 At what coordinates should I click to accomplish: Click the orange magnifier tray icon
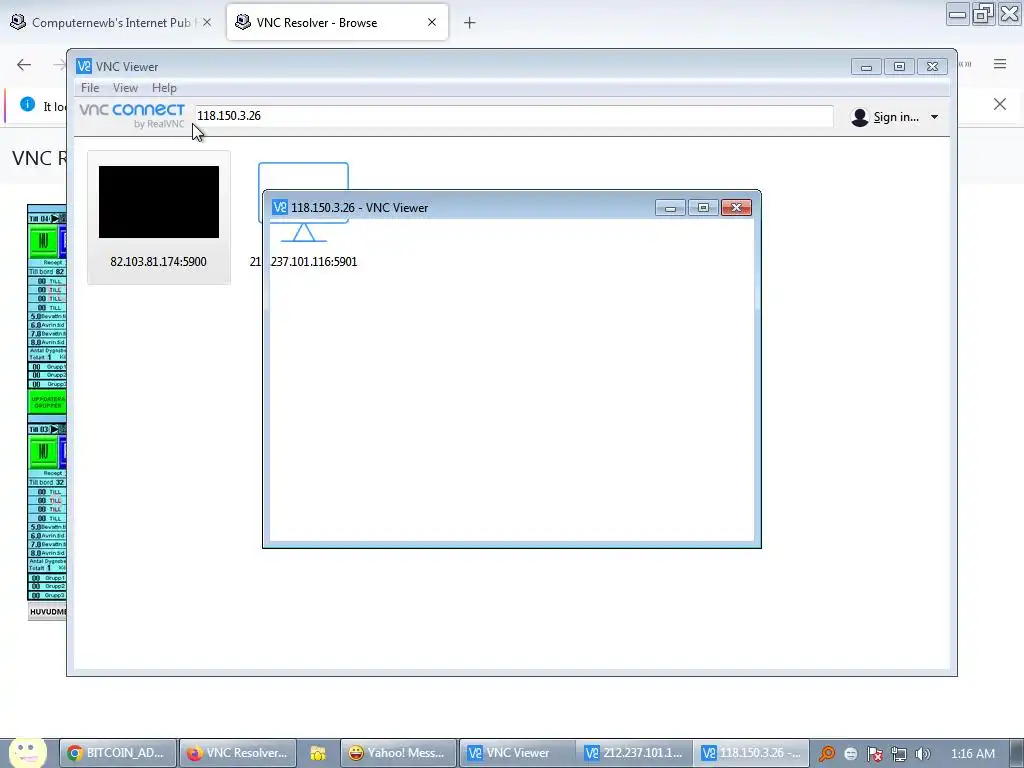coord(827,754)
